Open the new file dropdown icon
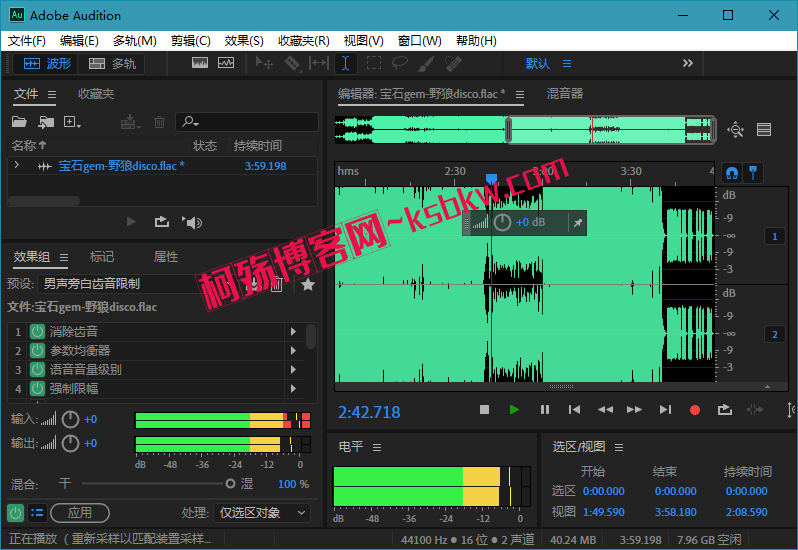 72,122
